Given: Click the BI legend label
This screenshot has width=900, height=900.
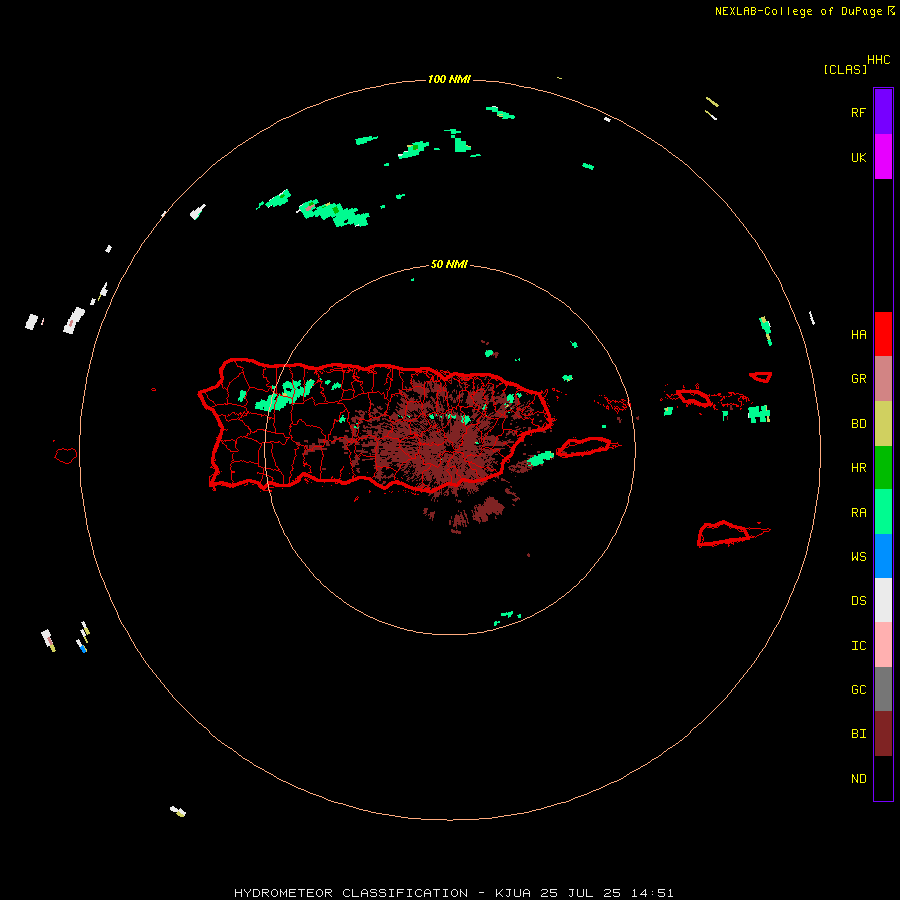Looking at the screenshot, I should tap(858, 734).
